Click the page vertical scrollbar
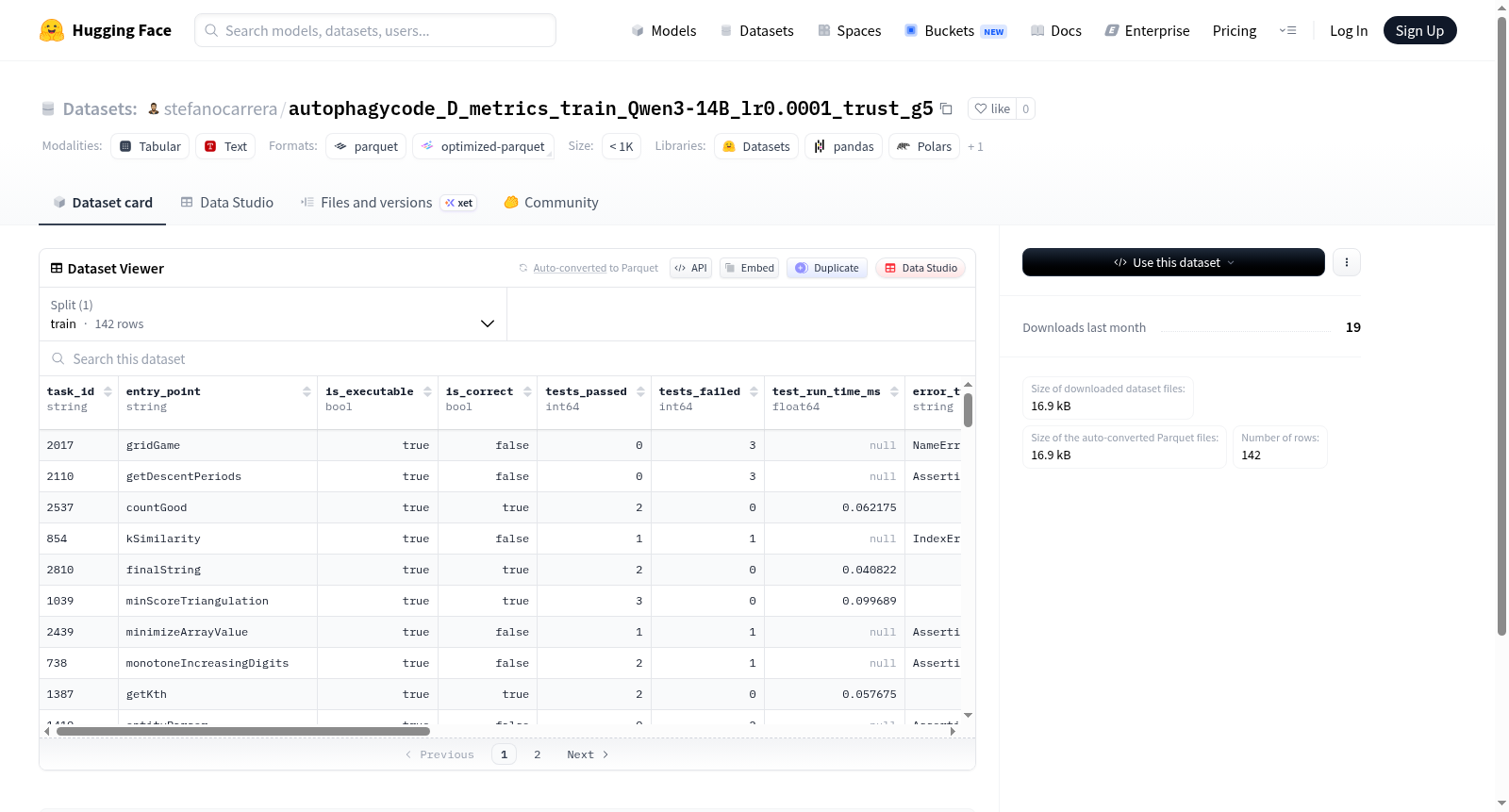The width and height of the screenshot is (1509, 812). click(x=1501, y=325)
